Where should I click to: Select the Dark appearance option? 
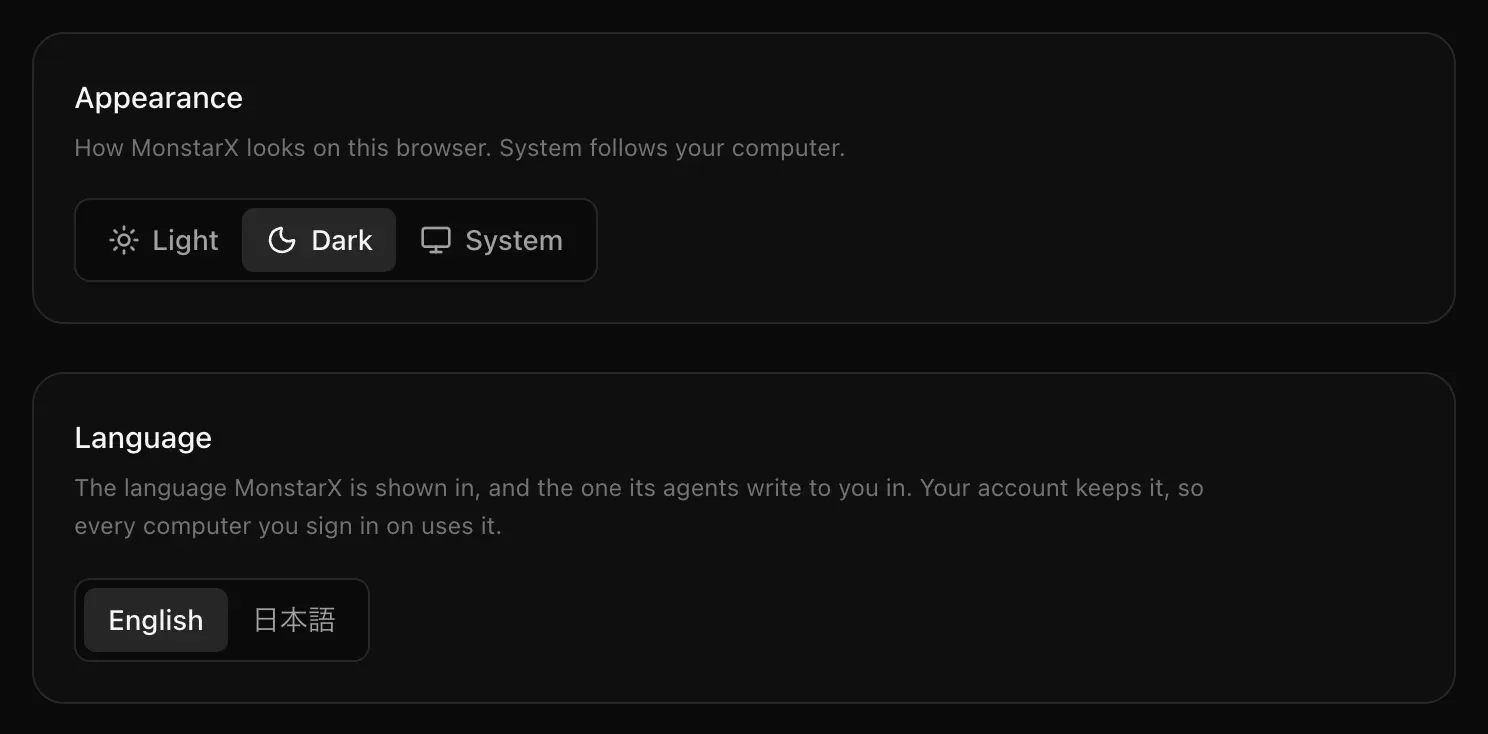pyautogui.click(x=319, y=240)
